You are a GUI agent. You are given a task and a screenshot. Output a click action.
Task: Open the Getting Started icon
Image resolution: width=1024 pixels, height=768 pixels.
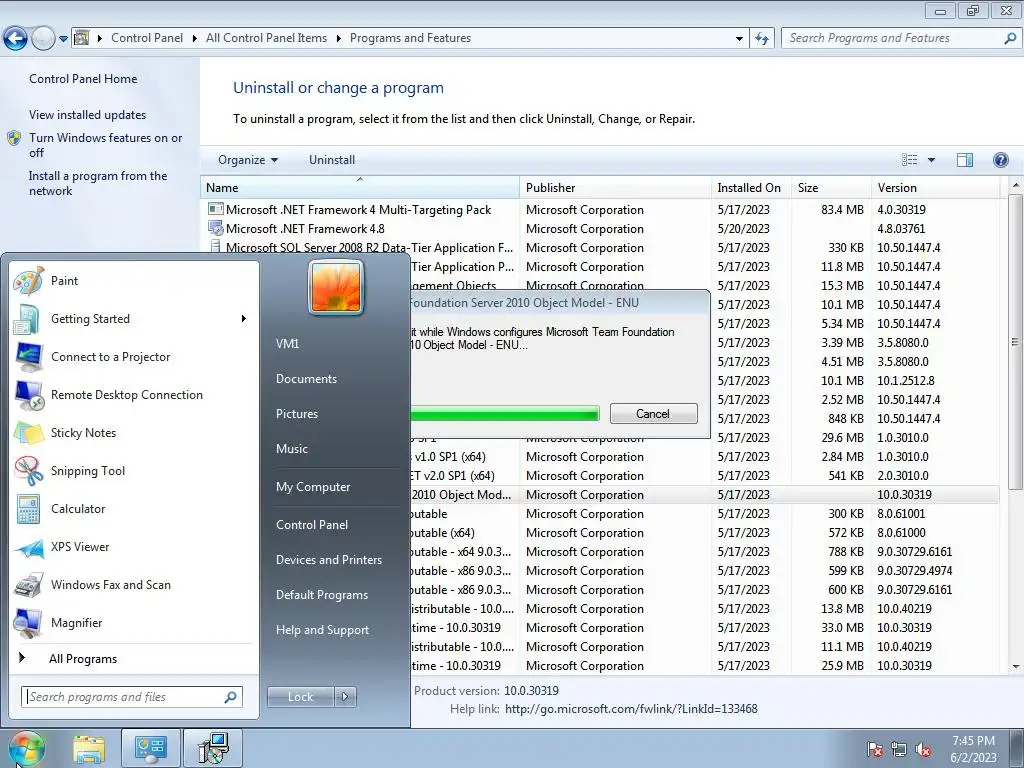tap(27, 319)
